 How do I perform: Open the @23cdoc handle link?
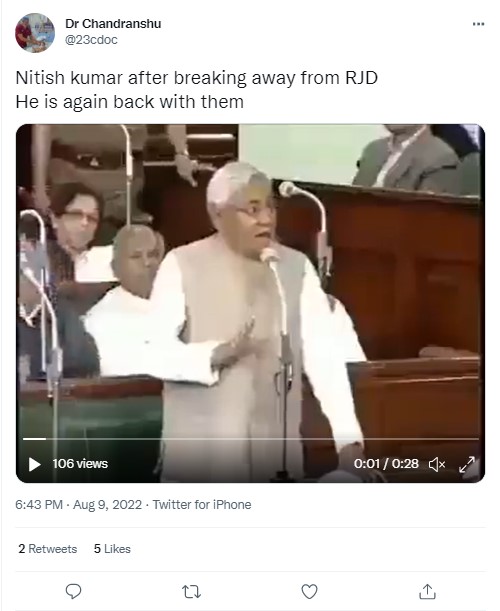pyautogui.click(x=91, y=40)
